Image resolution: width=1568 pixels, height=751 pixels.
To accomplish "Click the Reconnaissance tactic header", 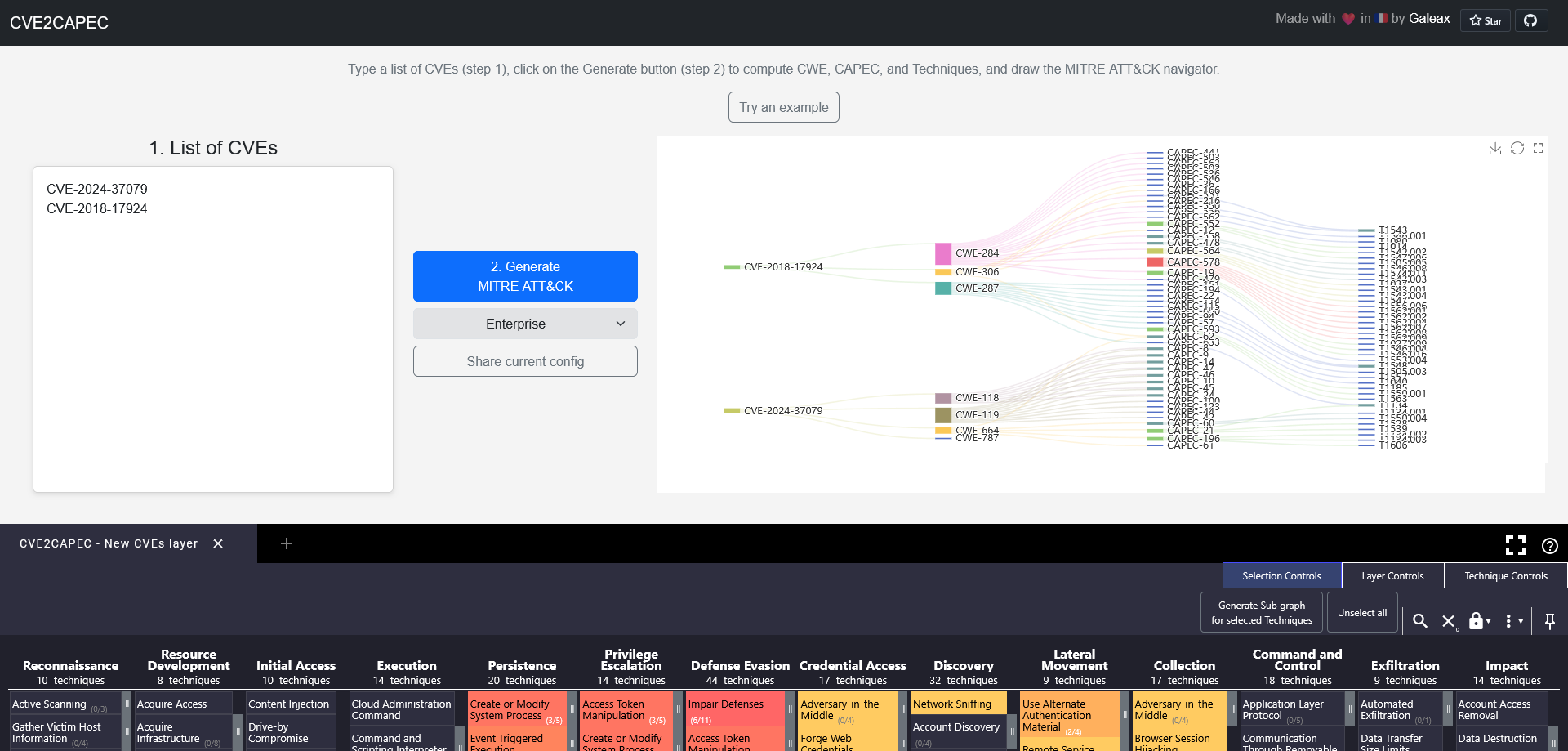I will [x=70, y=666].
